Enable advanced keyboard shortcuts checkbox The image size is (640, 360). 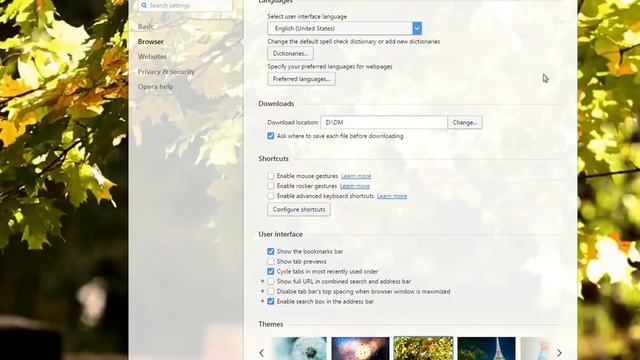pos(271,196)
